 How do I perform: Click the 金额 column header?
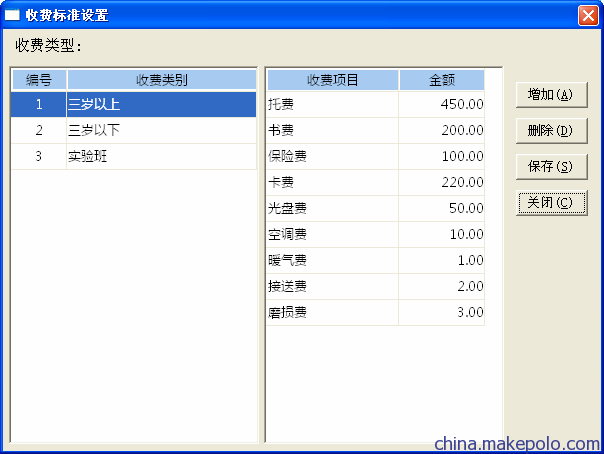pos(442,80)
